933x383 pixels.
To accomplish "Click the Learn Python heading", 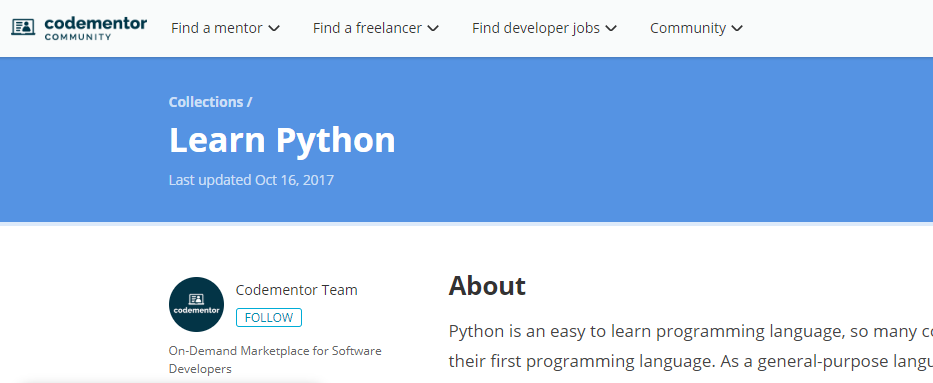I will coord(282,140).
